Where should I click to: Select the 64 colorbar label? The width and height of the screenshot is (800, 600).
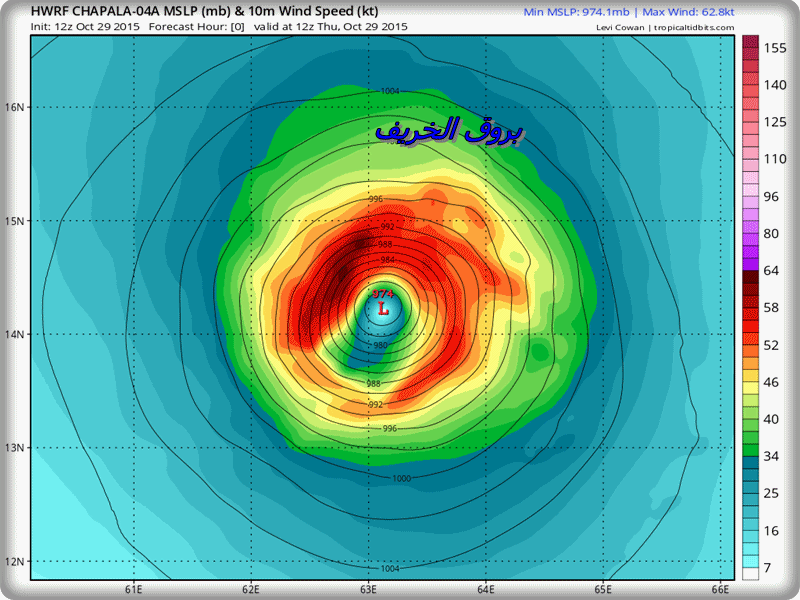(x=771, y=270)
